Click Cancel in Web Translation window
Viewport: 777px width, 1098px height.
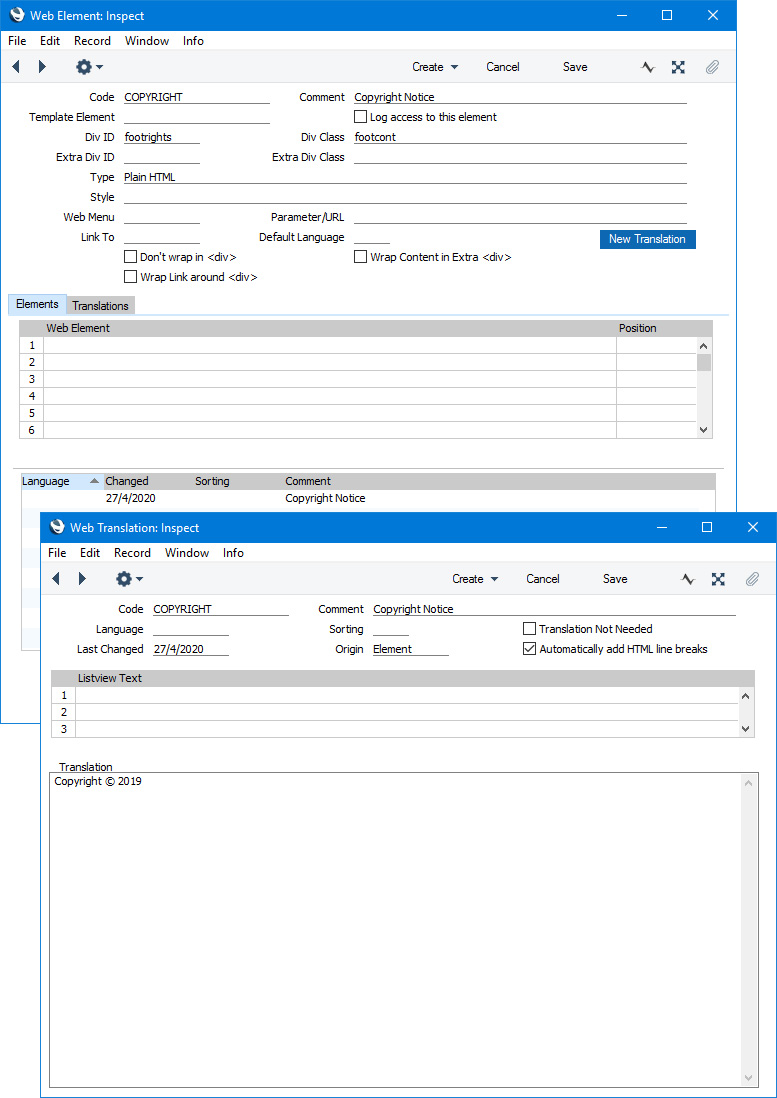[x=542, y=579]
